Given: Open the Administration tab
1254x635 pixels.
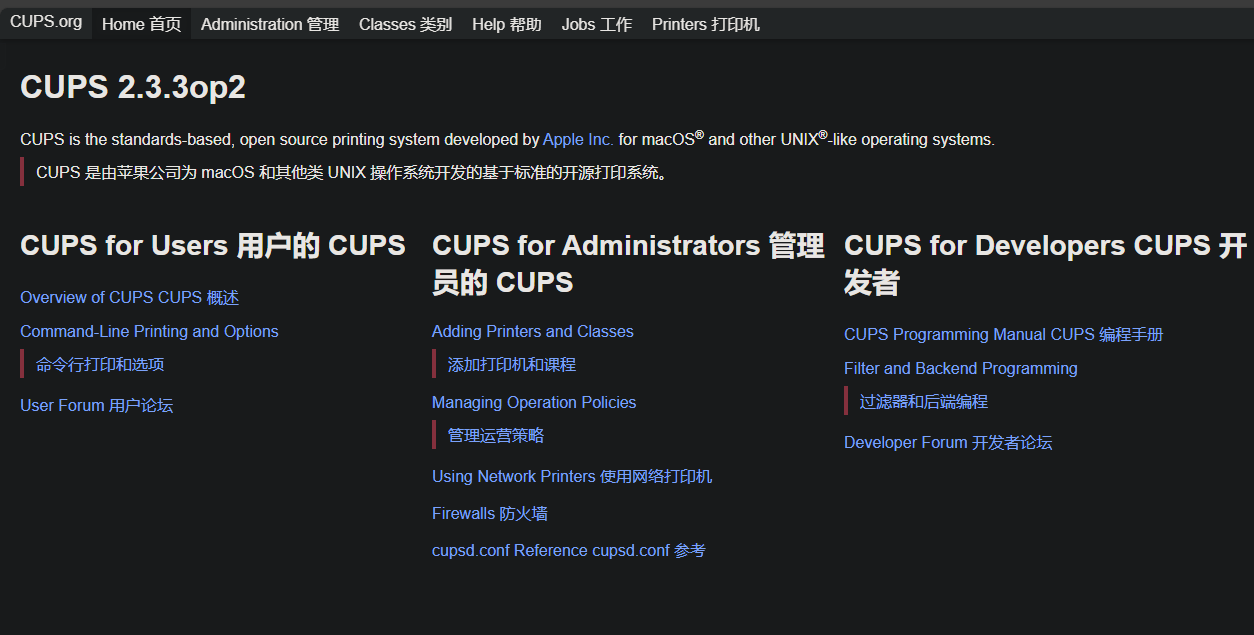Looking at the screenshot, I should (x=270, y=24).
